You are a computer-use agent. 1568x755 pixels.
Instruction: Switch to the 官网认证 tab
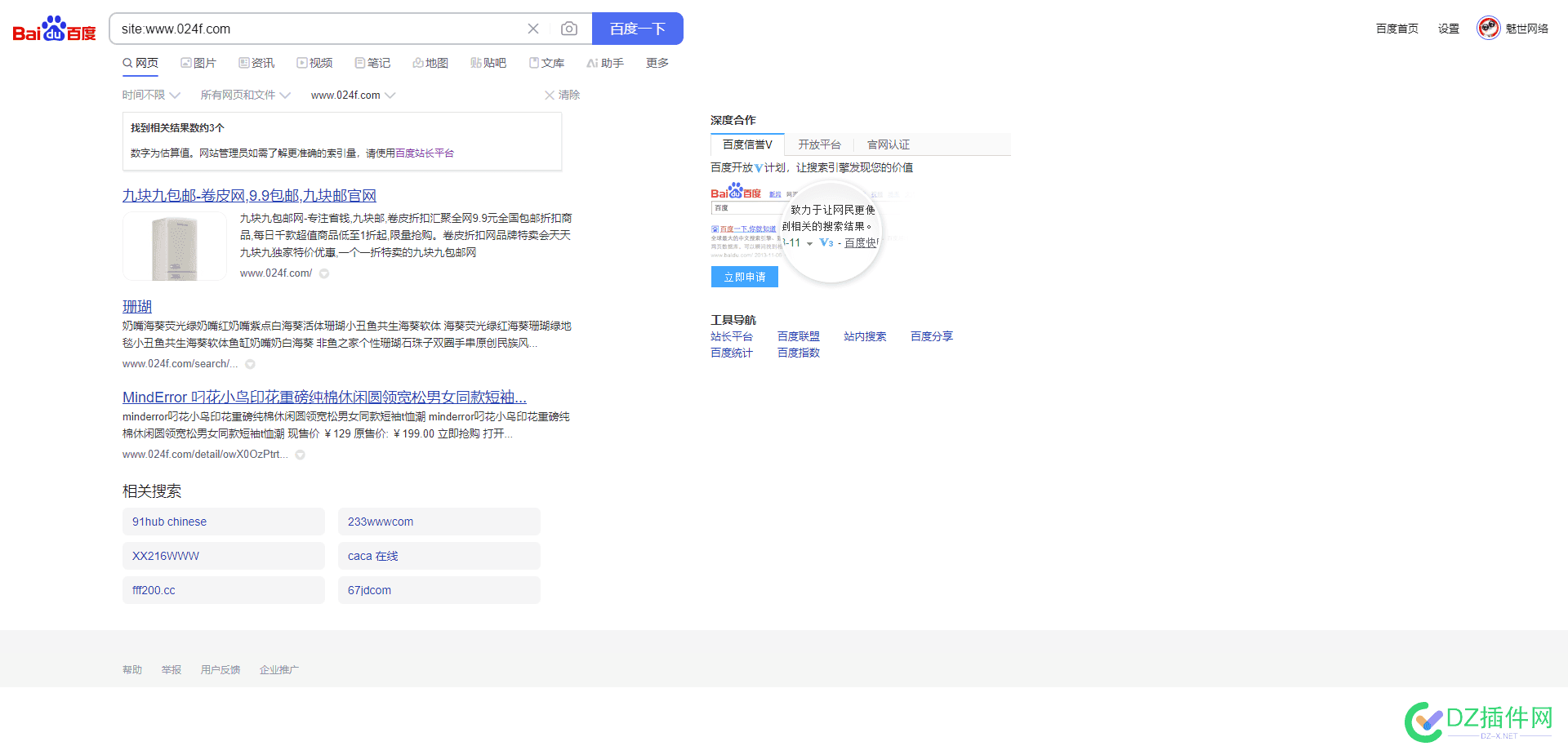(x=889, y=144)
